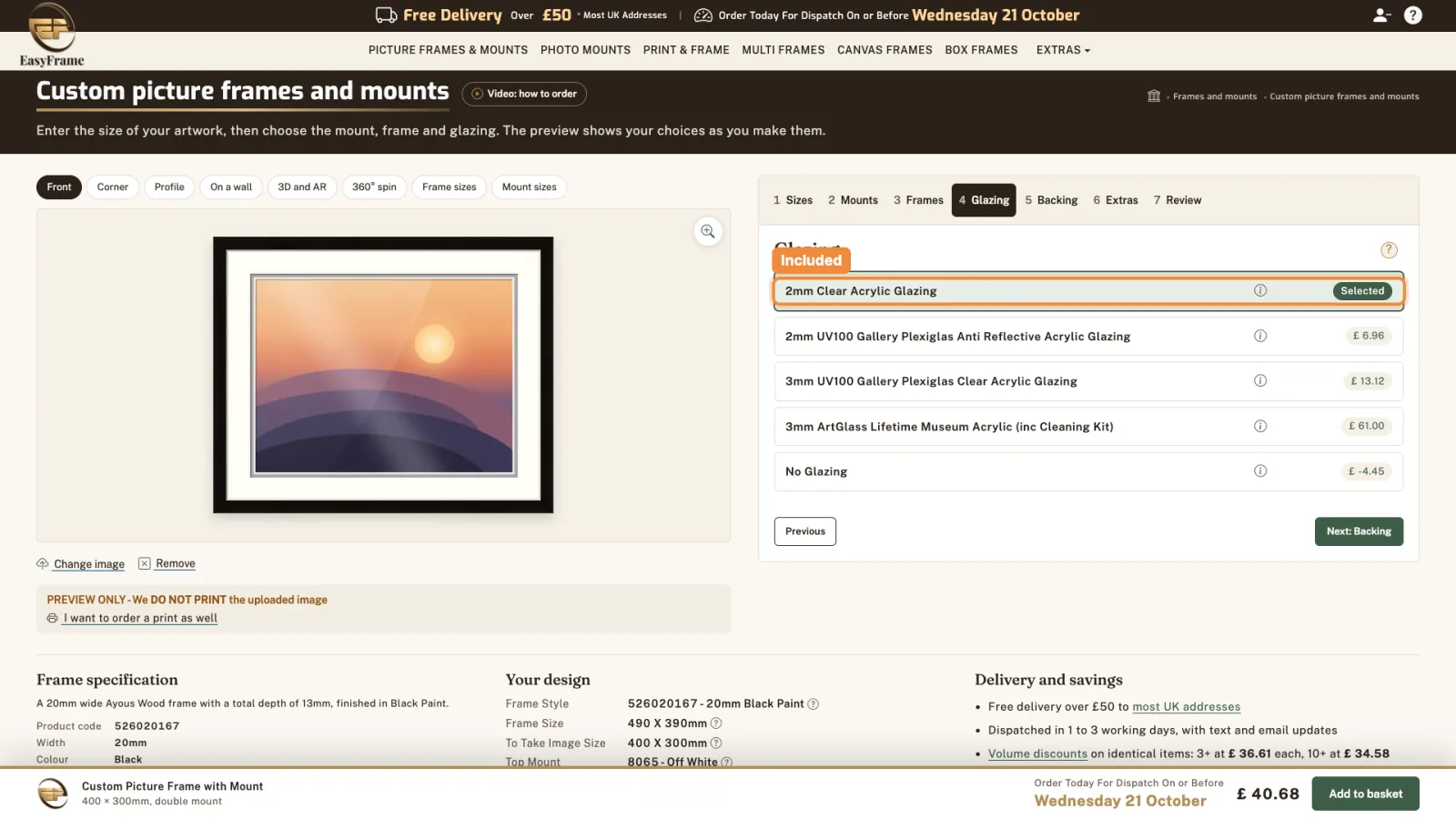This screenshot has width=1456, height=819.
Task: Click the EasyFrame logo
Action: coord(52,35)
